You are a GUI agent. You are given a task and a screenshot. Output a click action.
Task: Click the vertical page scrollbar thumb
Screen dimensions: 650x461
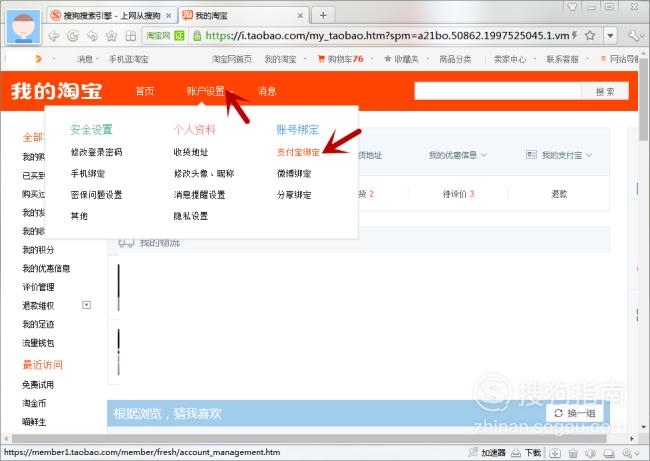click(643, 99)
